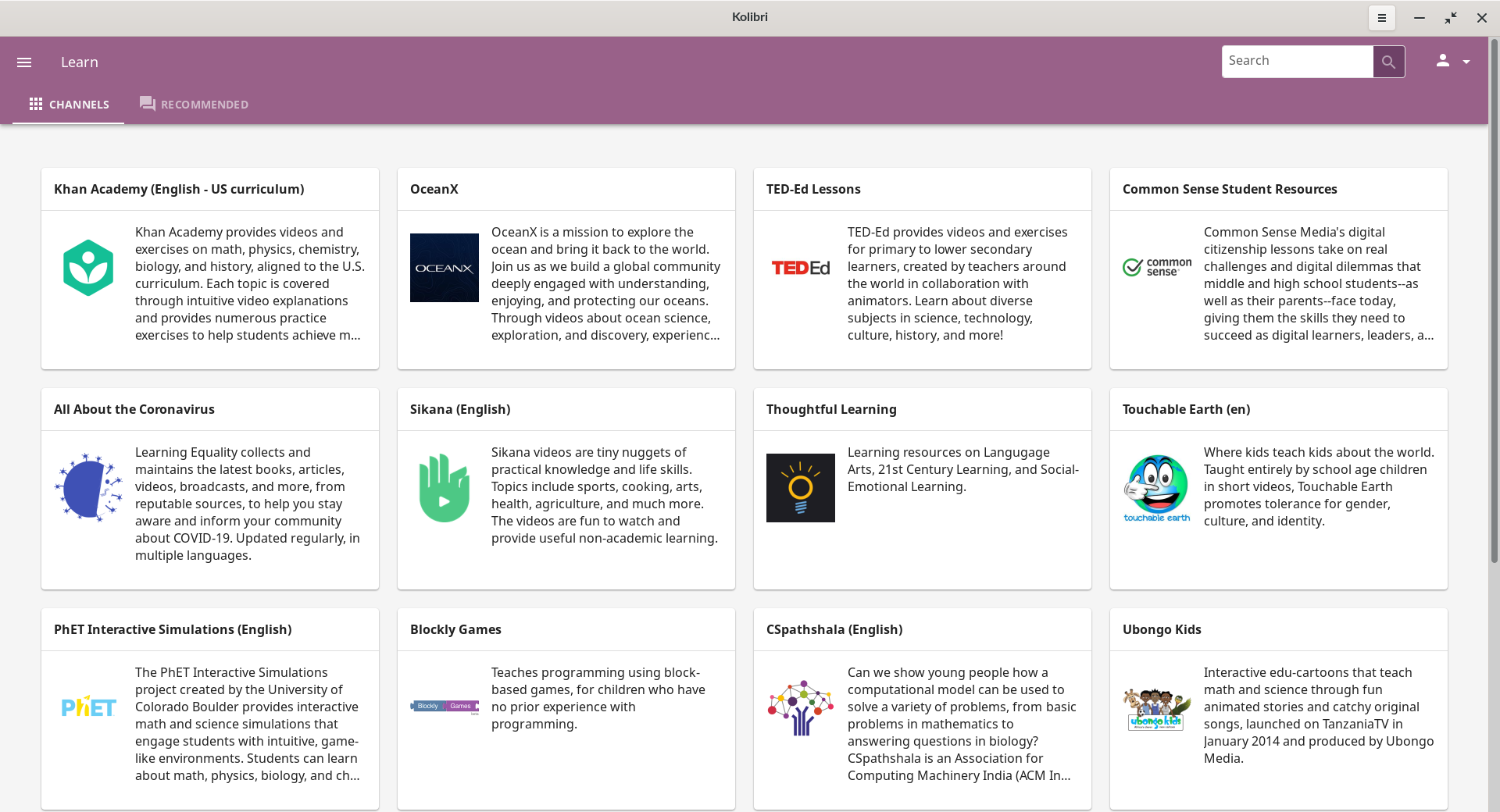Screen dimensions: 1500x812
Task: Restore down the Kolibri window
Action: pyautogui.click(x=1451, y=18)
